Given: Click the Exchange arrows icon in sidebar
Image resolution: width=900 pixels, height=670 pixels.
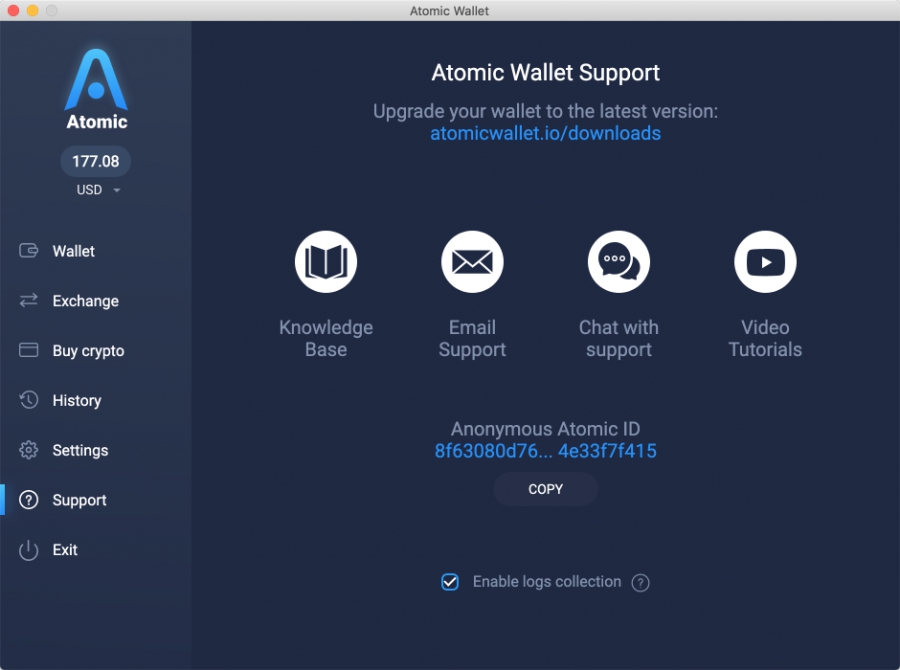Looking at the screenshot, I should (29, 300).
